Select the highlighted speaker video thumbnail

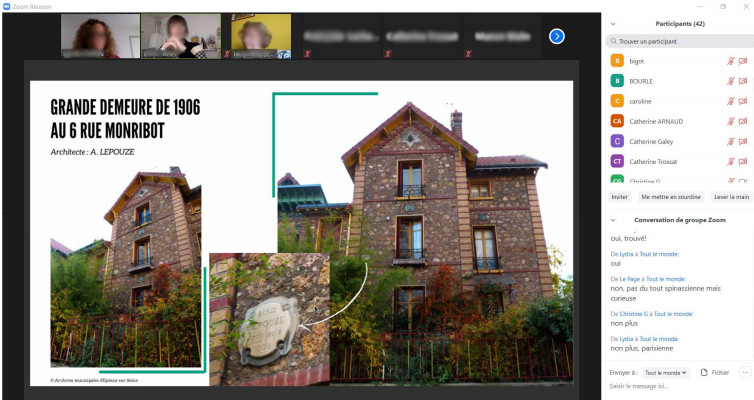[181, 36]
